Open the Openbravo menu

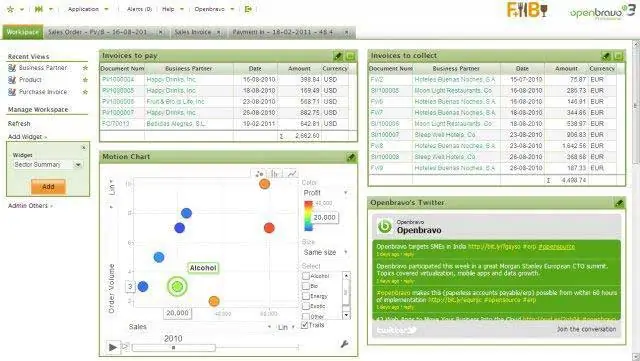point(214,9)
